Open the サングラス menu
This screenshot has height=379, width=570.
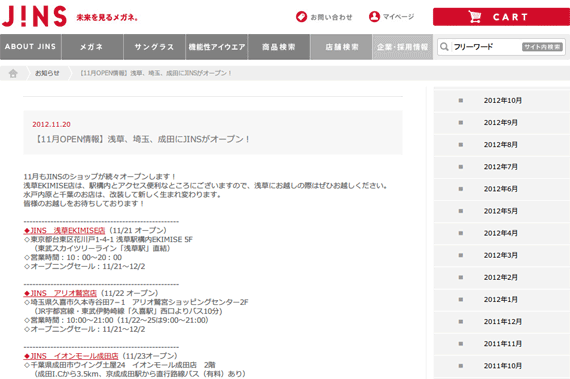pyautogui.click(x=154, y=47)
